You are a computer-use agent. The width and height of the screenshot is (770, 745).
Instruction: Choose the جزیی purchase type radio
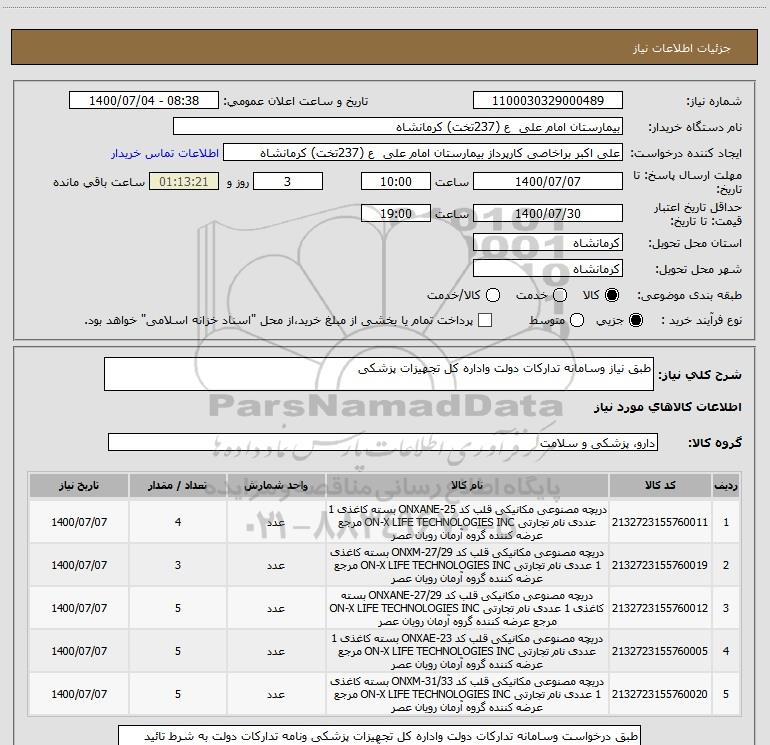click(x=635, y=320)
